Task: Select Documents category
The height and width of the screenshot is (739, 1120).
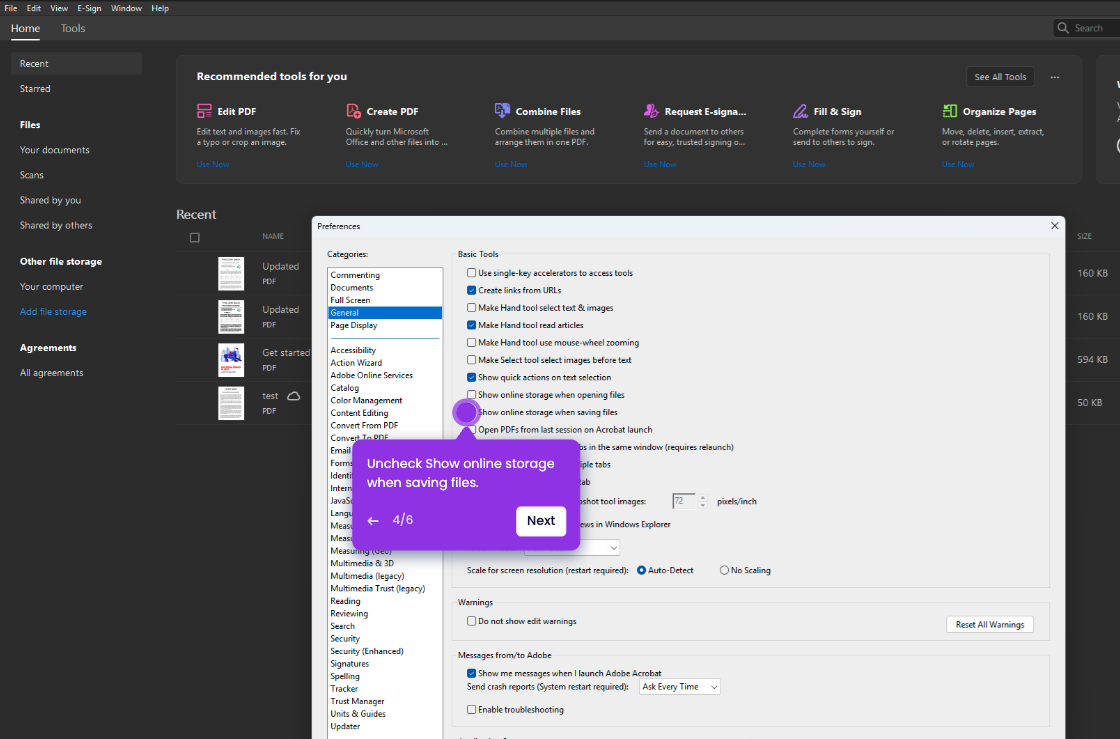Action: click(x=351, y=288)
